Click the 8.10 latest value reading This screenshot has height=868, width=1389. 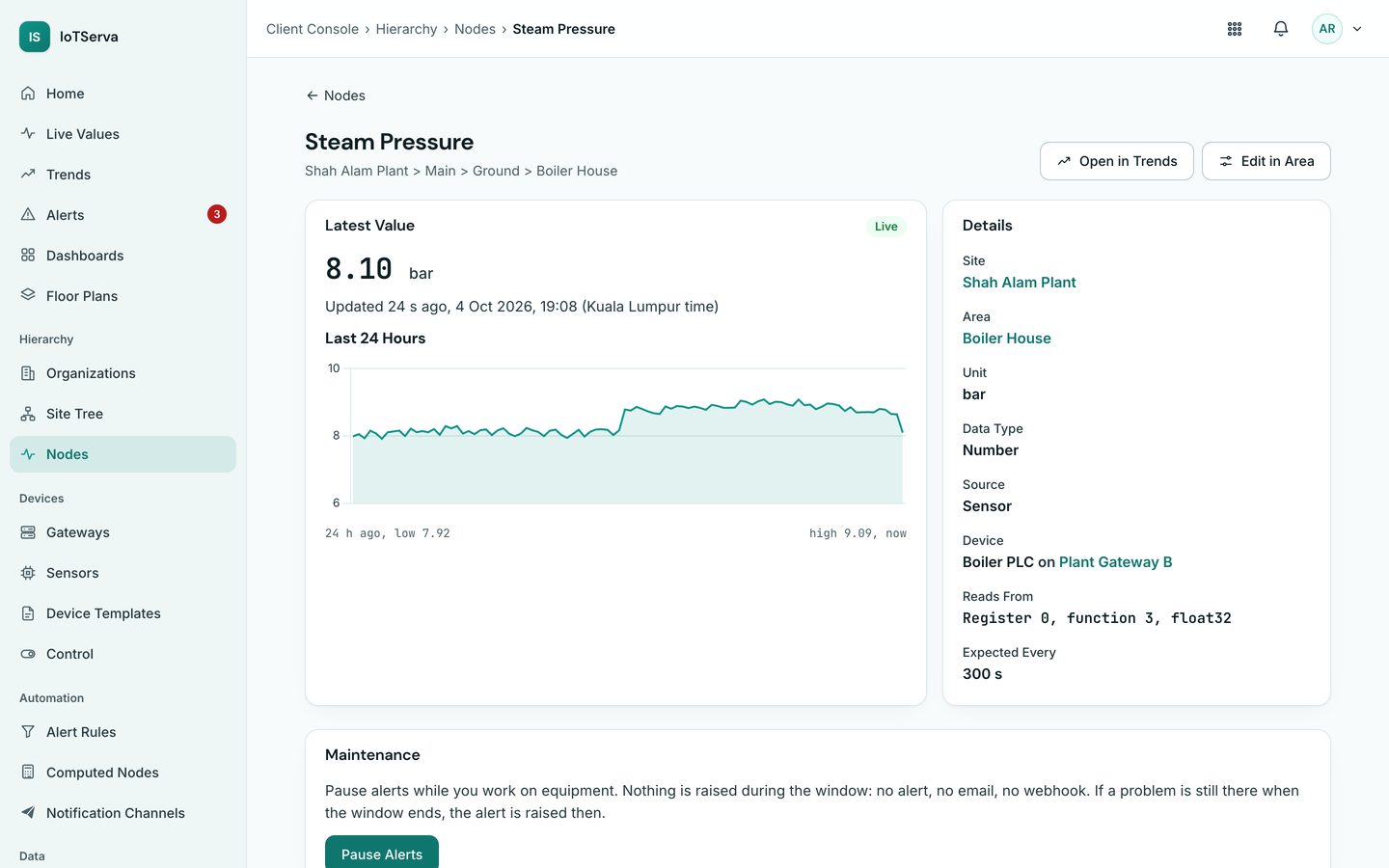pyautogui.click(x=359, y=269)
